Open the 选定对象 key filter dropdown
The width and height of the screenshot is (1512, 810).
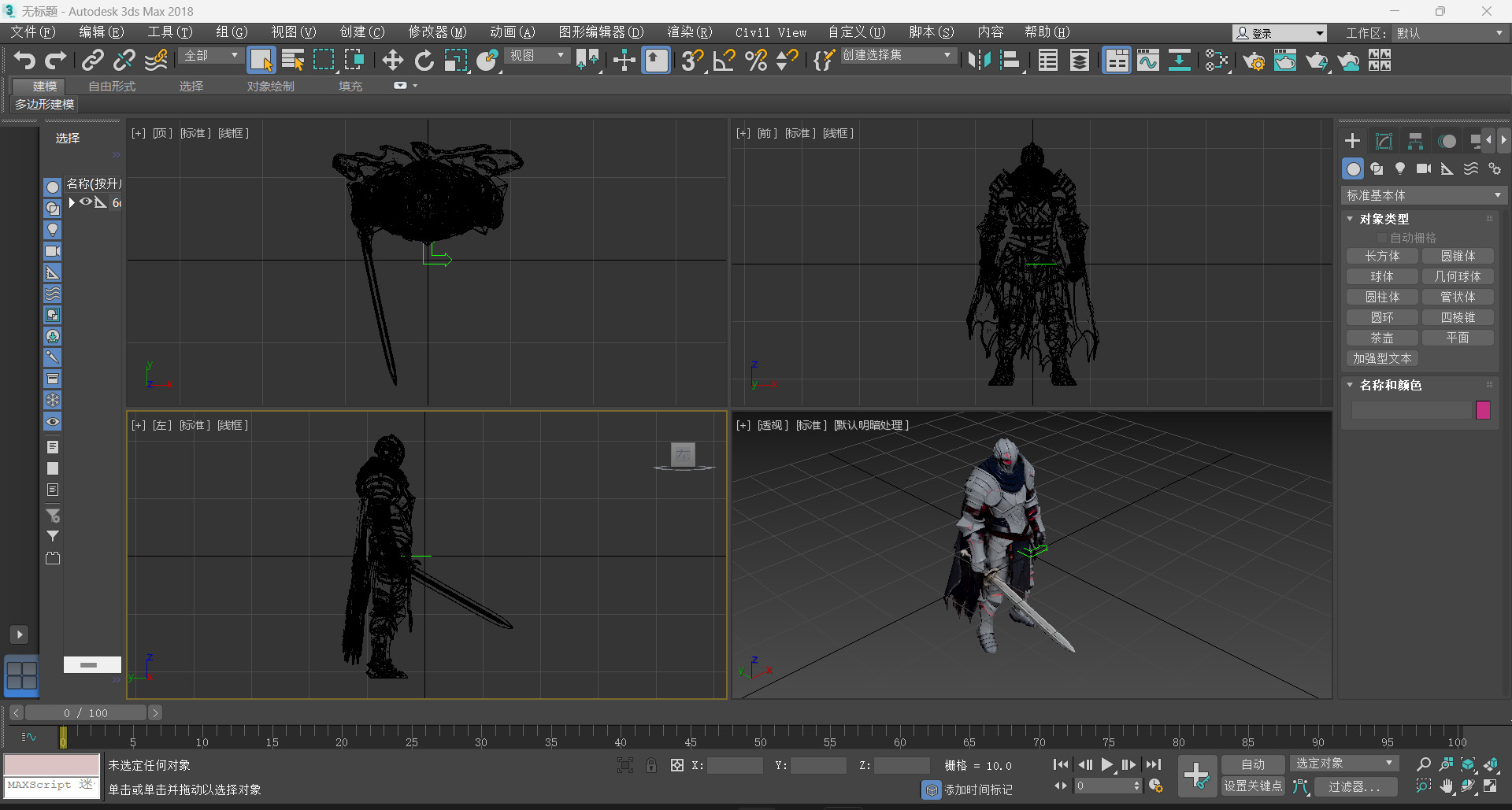pyautogui.click(x=1344, y=764)
